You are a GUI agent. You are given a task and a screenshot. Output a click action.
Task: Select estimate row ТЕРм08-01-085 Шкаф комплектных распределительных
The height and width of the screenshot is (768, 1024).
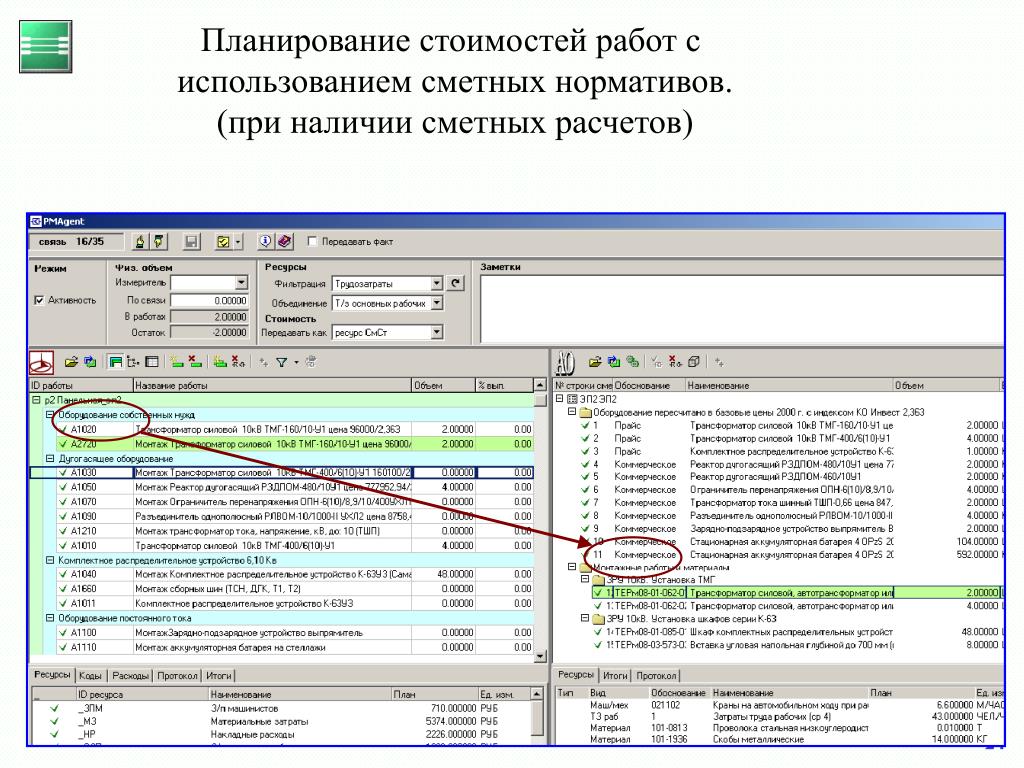(797, 632)
